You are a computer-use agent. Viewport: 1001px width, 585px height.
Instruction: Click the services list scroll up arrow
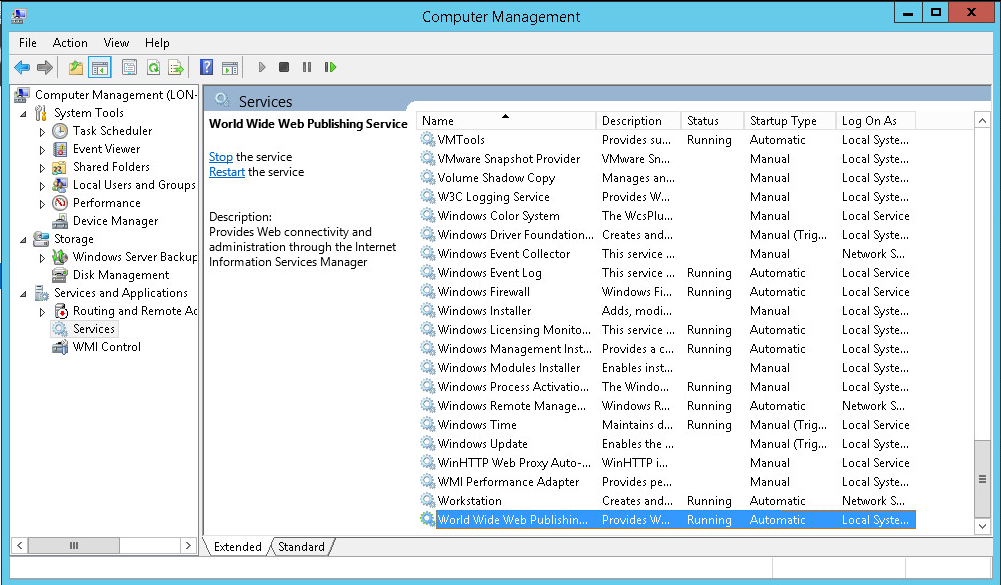click(x=982, y=120)
